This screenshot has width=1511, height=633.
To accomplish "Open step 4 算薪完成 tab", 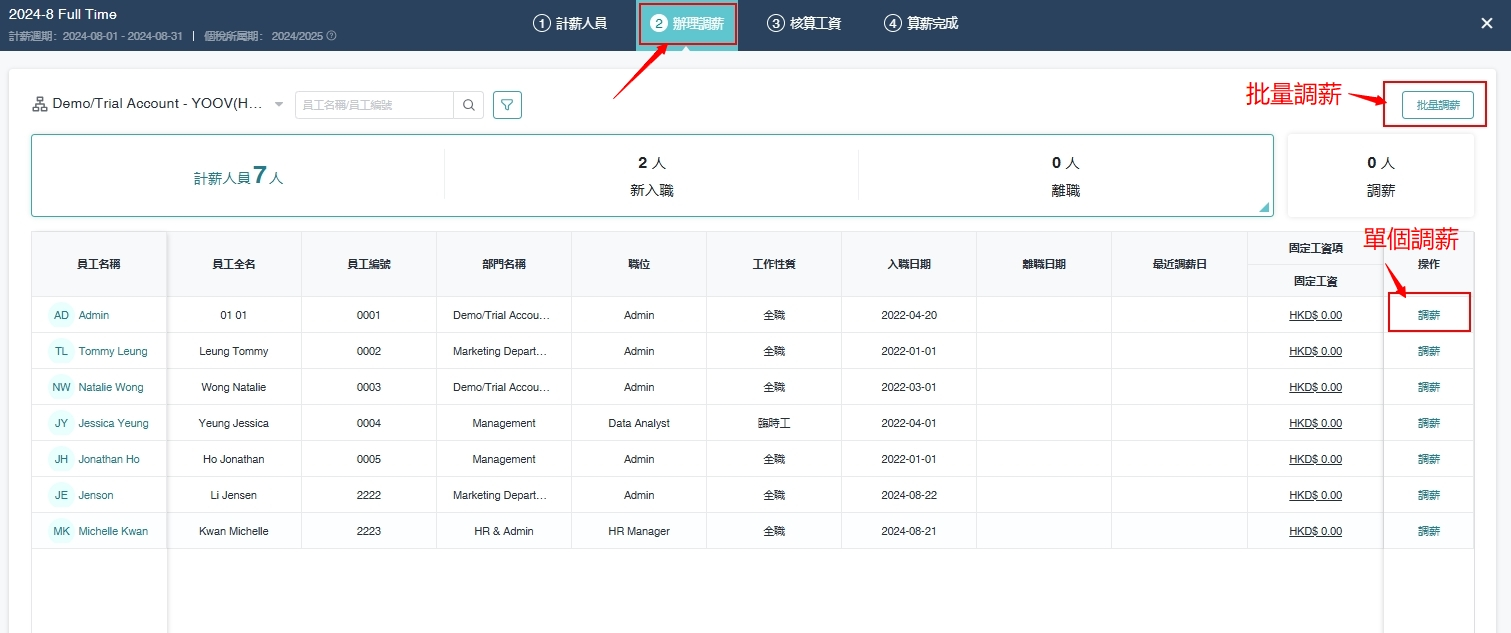I will (x=921, y=24).
